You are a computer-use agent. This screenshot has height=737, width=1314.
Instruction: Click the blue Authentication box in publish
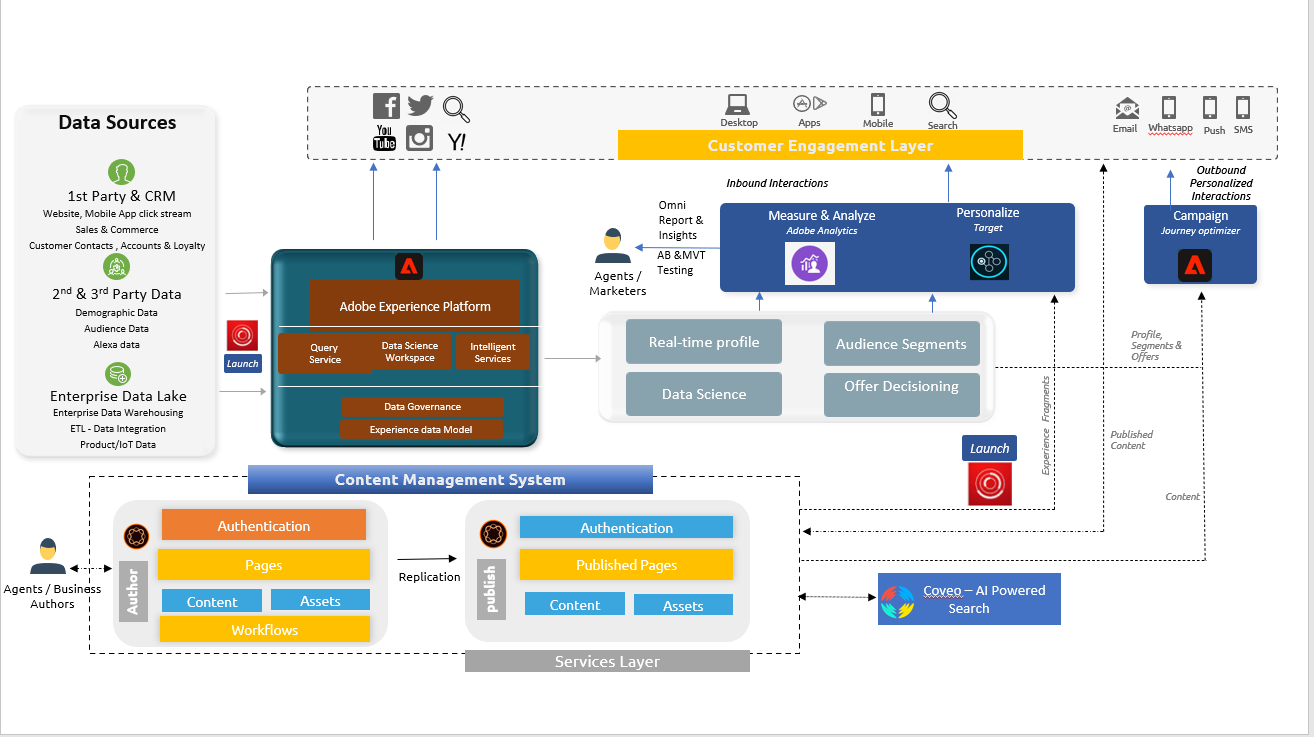(x=626, y=527)
